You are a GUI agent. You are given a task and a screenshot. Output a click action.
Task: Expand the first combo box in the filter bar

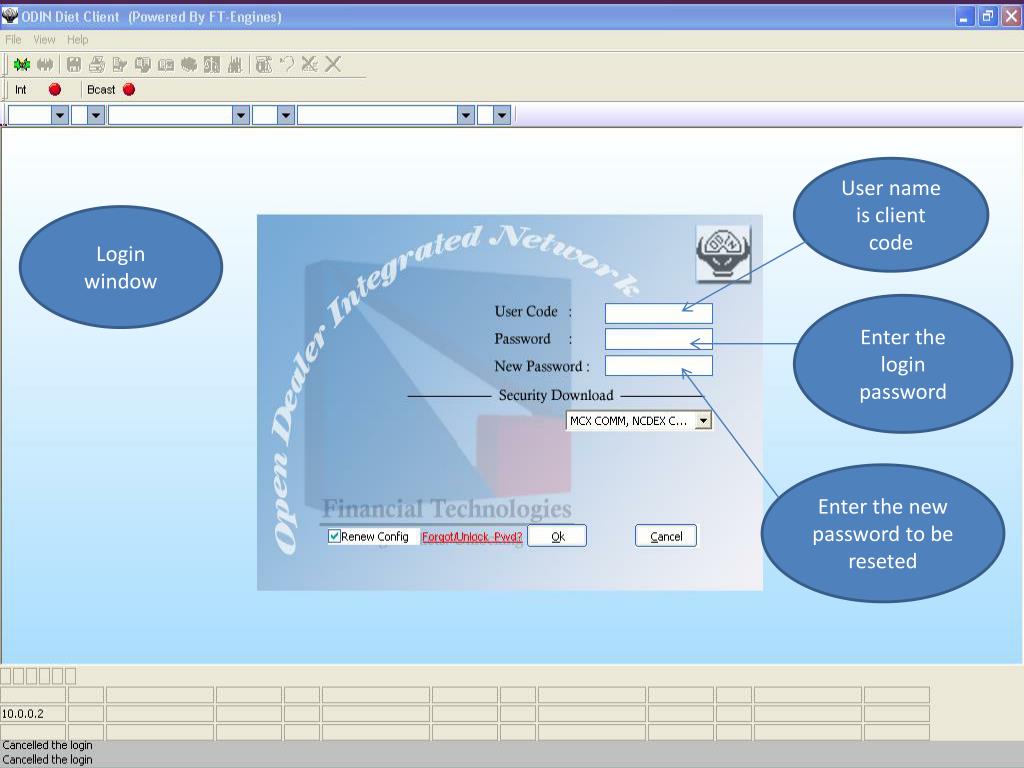click(59, 116)
